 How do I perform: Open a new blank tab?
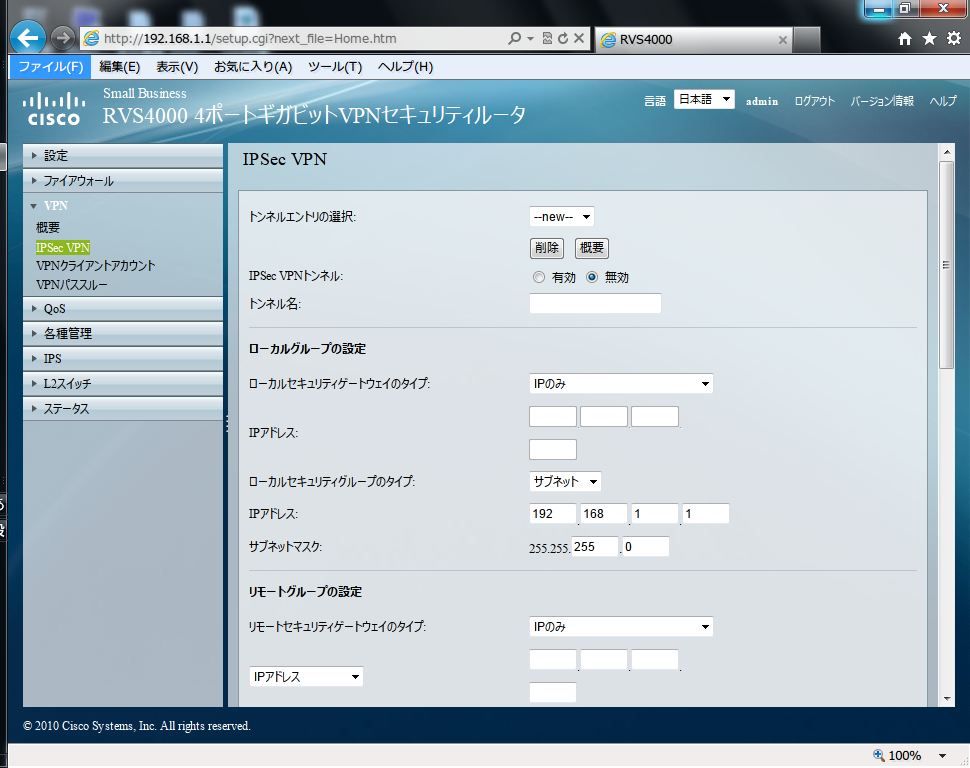click(x=807, y=40)
